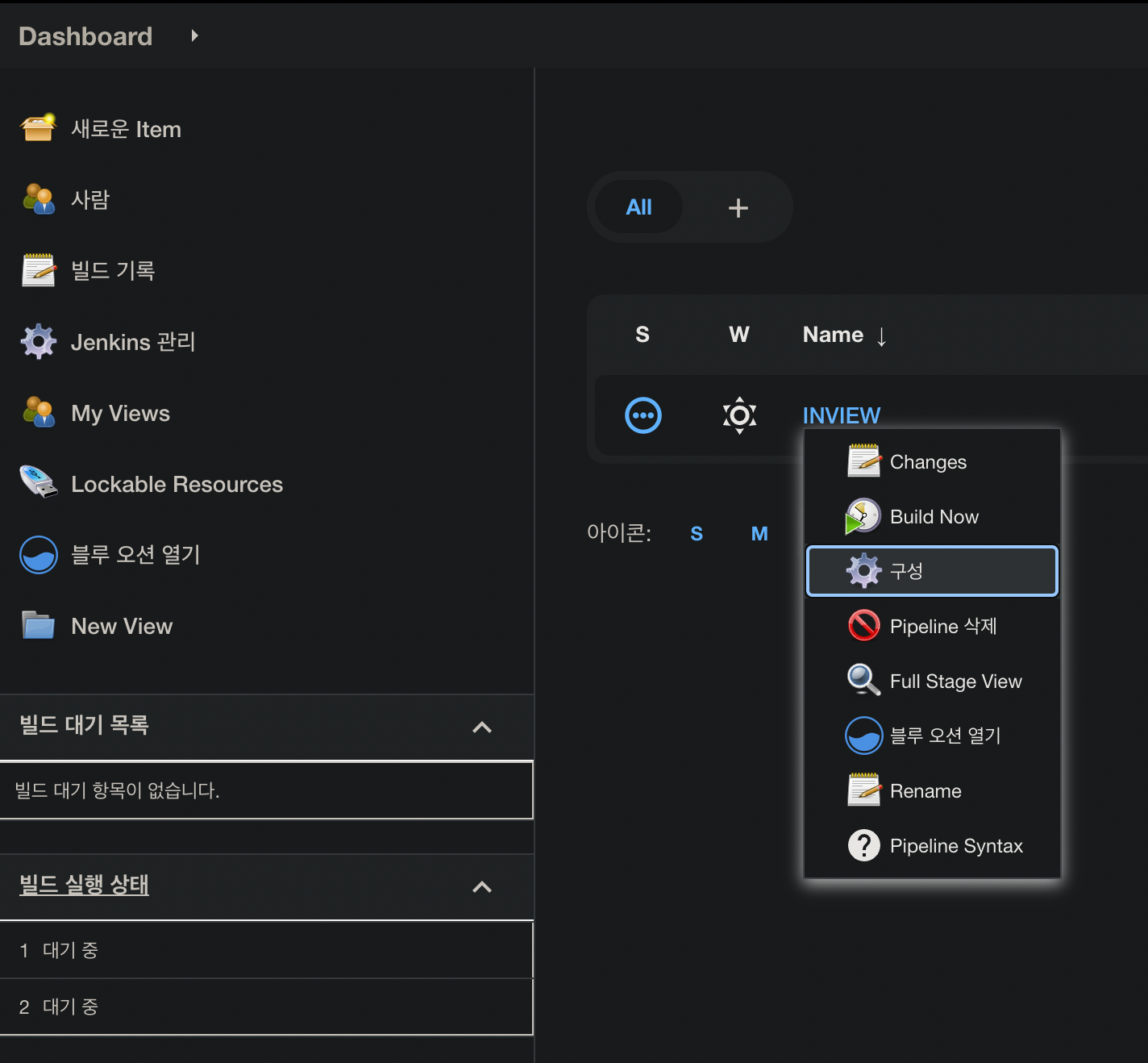The width and height of the screenshot is (1148, 1063).
Task: Expand the Dashboard breadcrumb arrow
Action: 194,35
